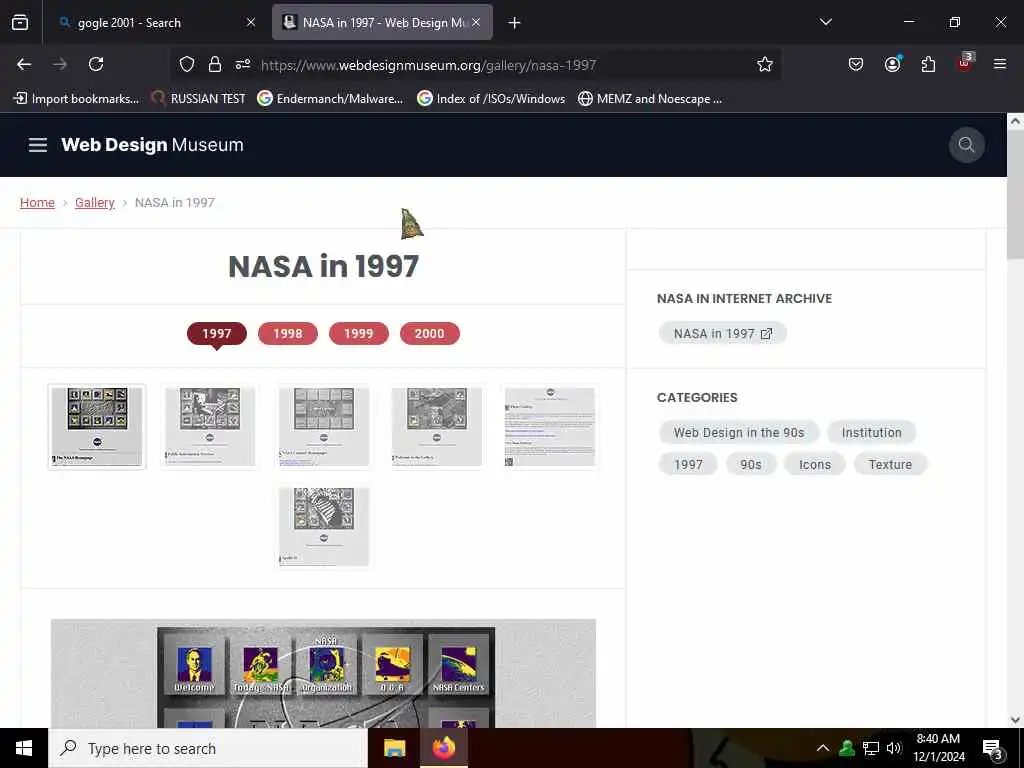Go to the Gallery breadcrumb
Image resolution: width=1024 pixels, height=768 pixels.
coord(95,202)
